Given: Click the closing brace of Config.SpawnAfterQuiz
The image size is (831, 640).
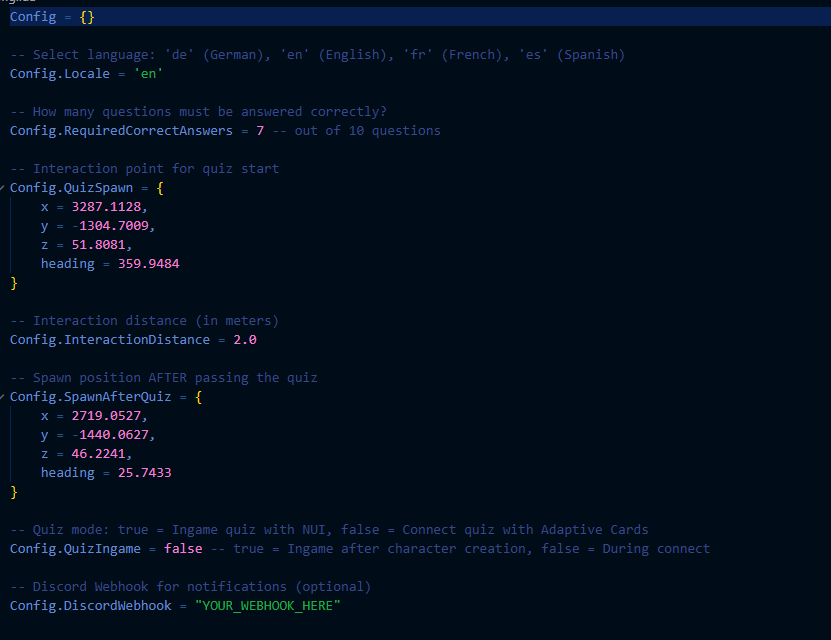Looking at the screenshot, I should tap(14, 492).
